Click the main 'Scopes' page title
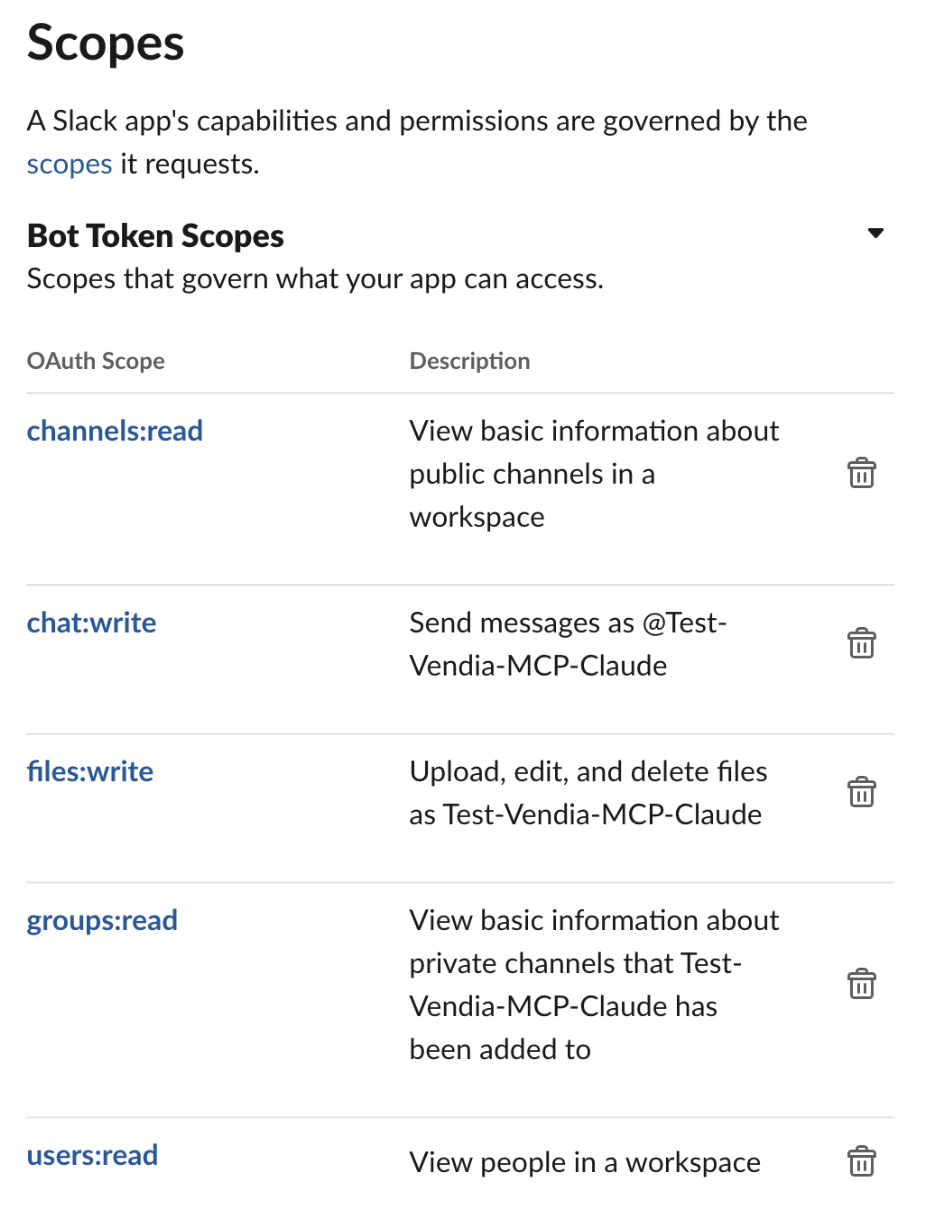 click(x=105, y=44)
